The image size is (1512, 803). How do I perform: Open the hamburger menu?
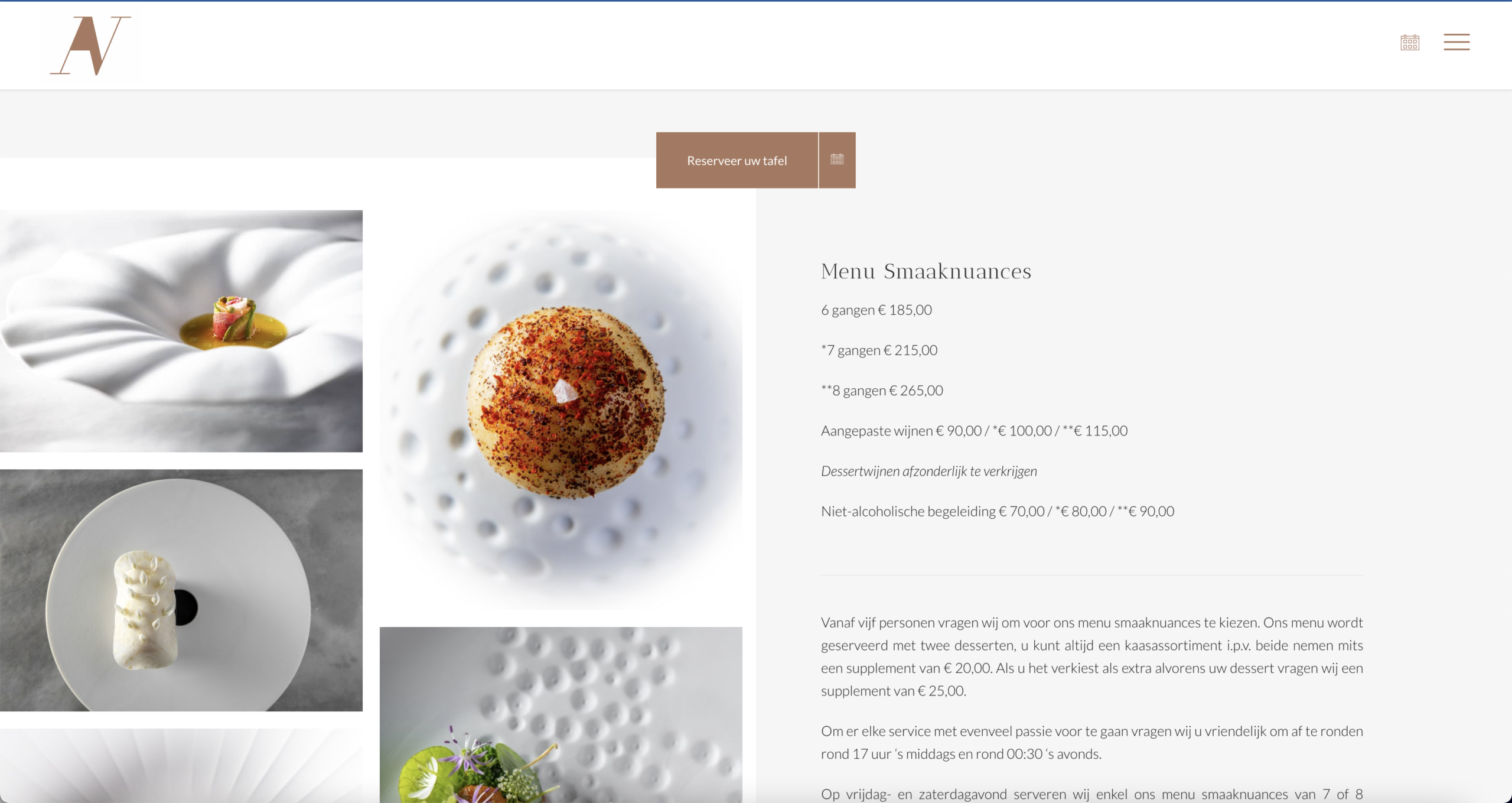1456,42
